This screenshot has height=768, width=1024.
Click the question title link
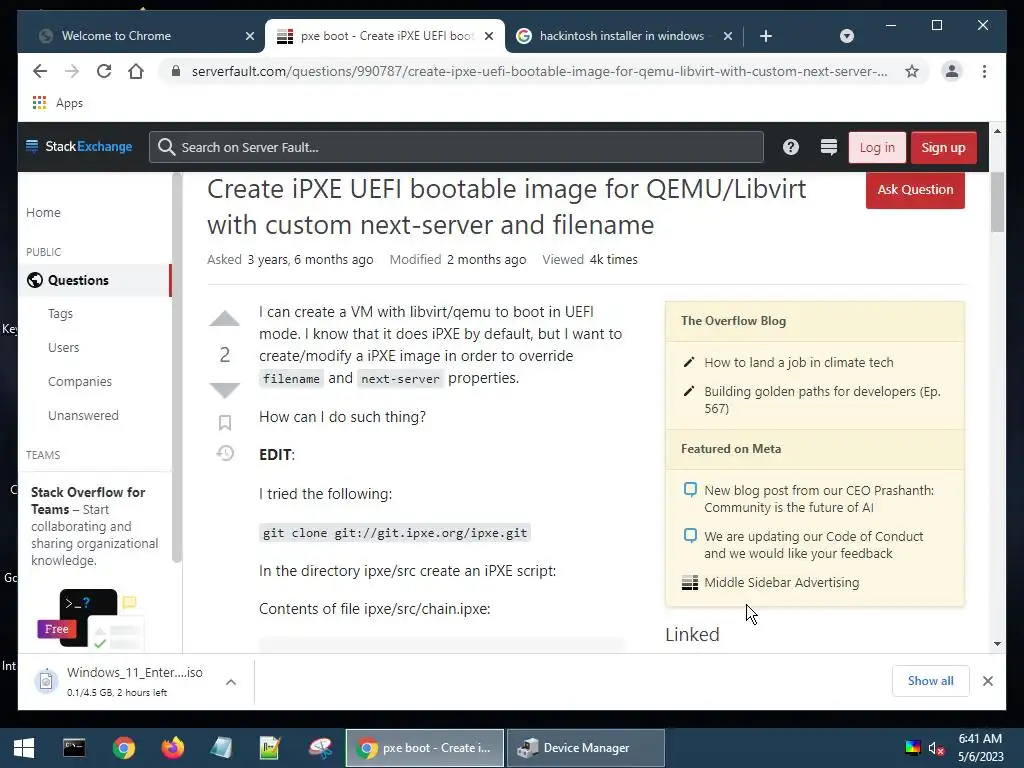[507, 206]
